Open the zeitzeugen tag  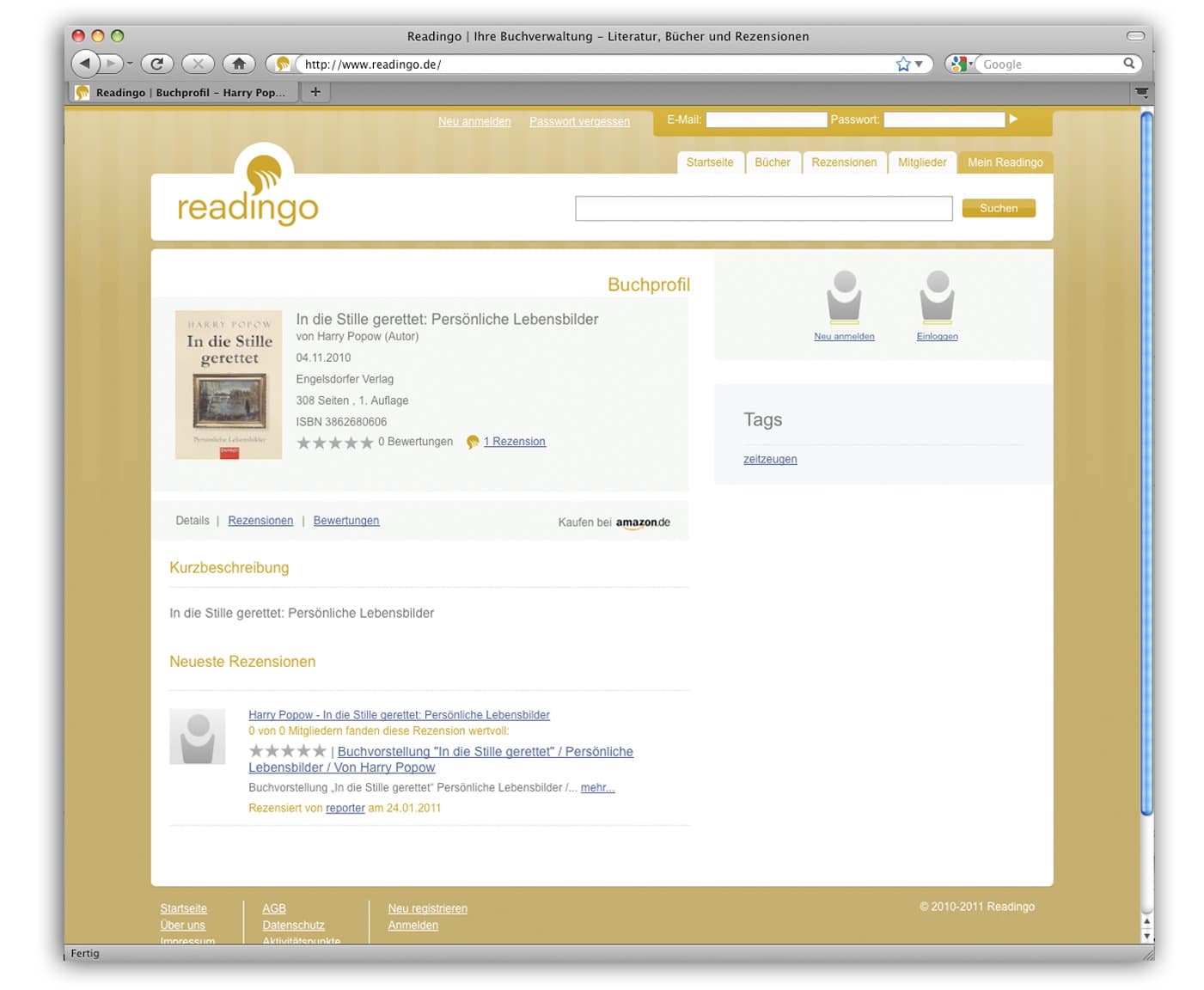[770, 460]
